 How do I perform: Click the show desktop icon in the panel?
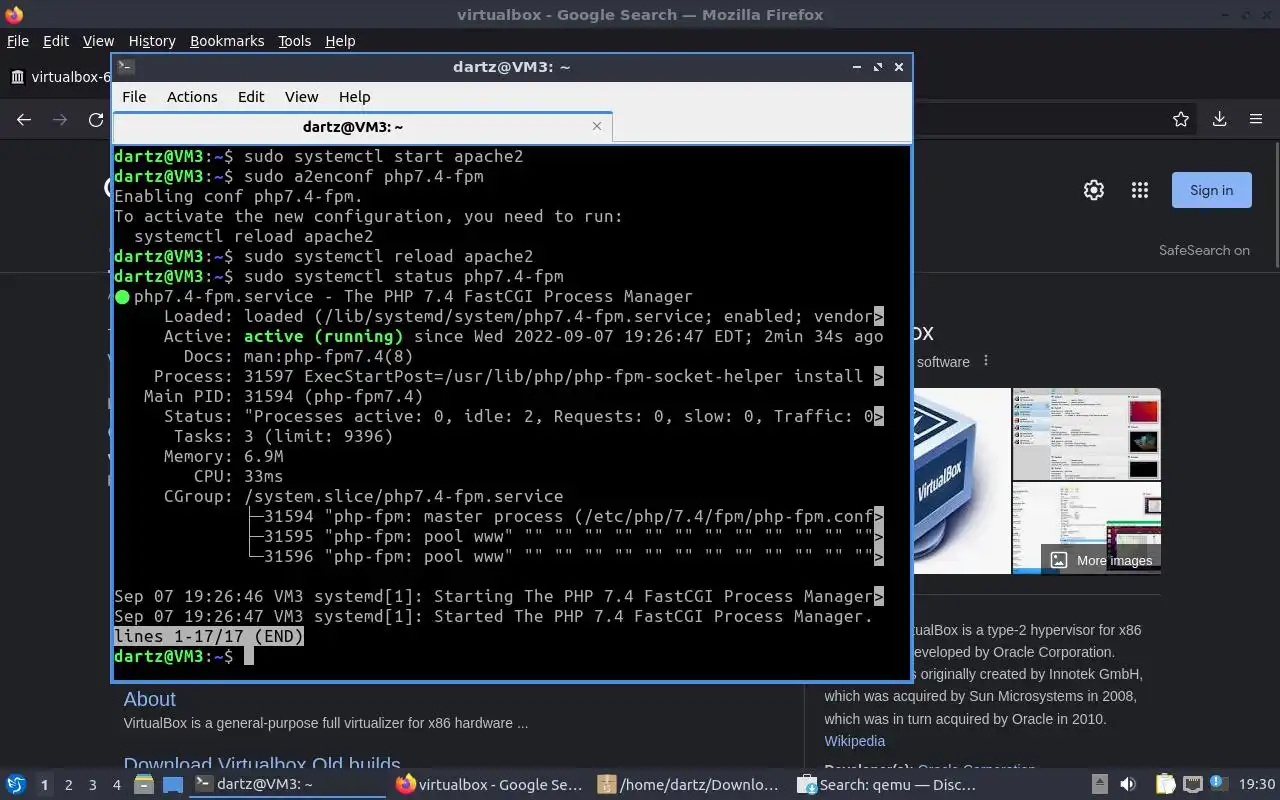click(x=173, y=785)
